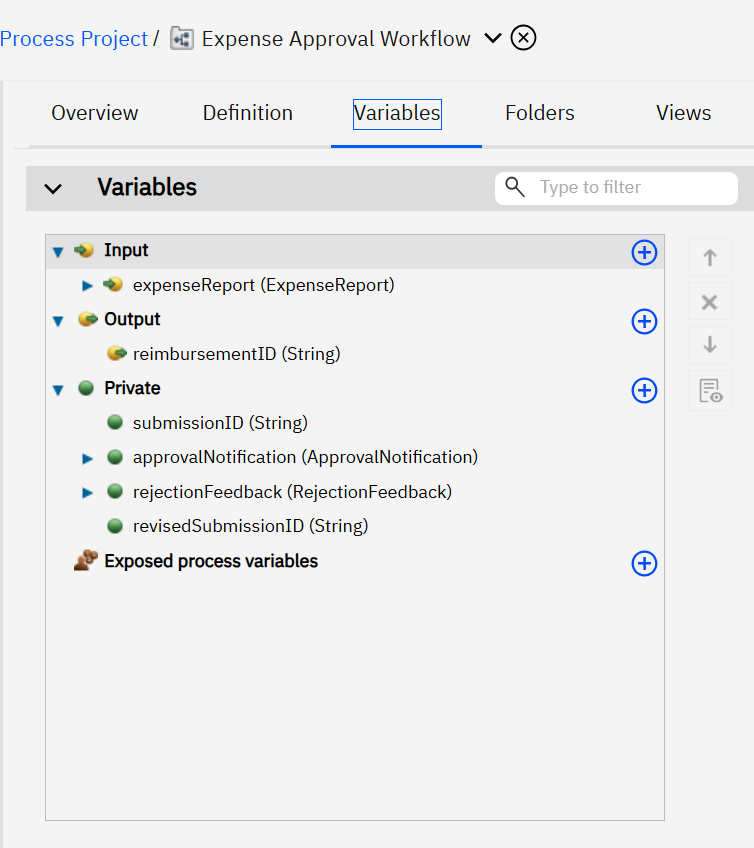Image resolution: width=754 pixels, height=848 pixels.
Task: Open the Folders tab
Action: pyautogui.click(x=540, y=113)
